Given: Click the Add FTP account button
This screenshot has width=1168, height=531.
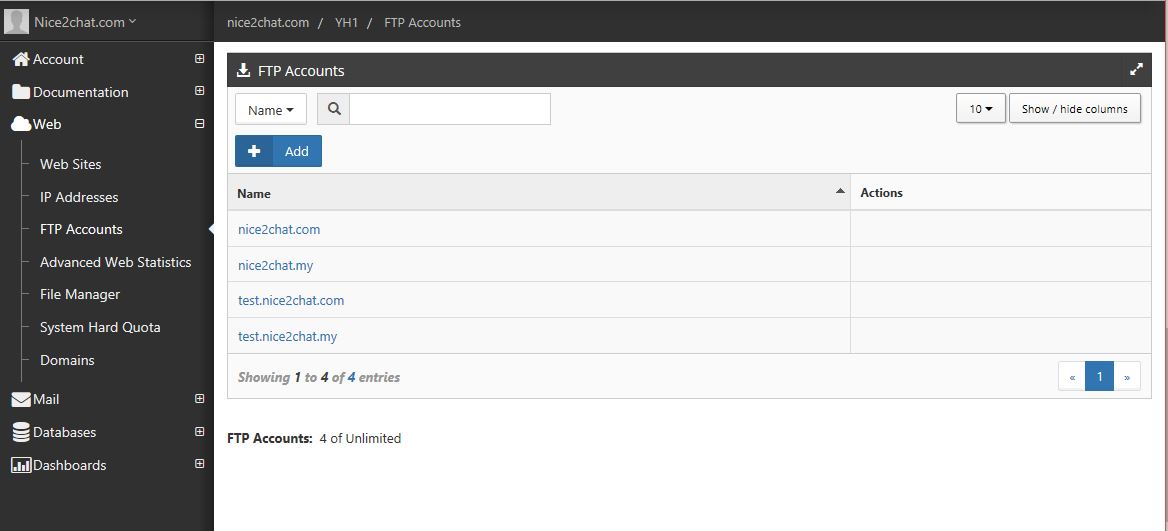Looking at the screenshot, I should 279,151.
